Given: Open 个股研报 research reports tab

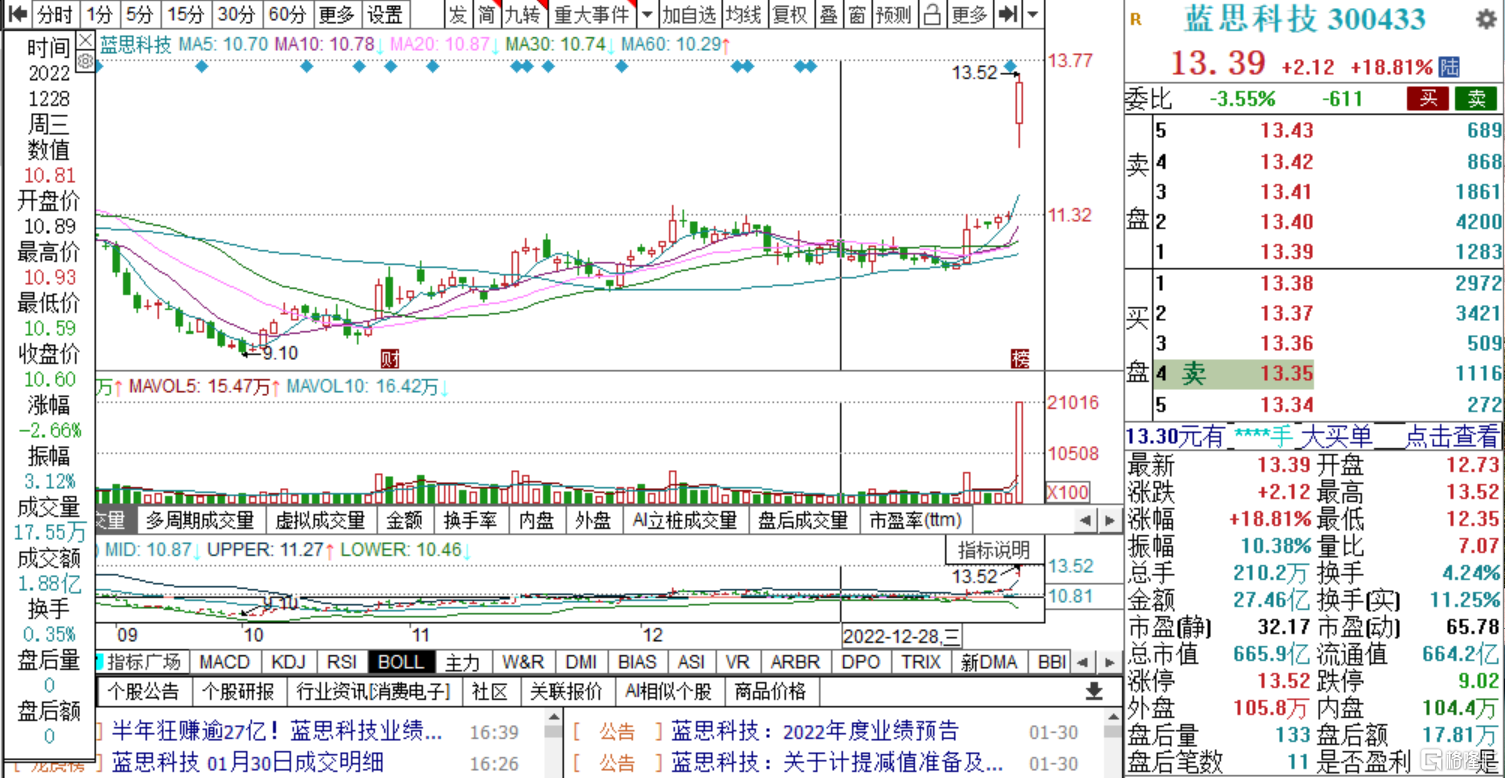Looking at the screenshot, I should pyautogui.click(x=238, y=691).
